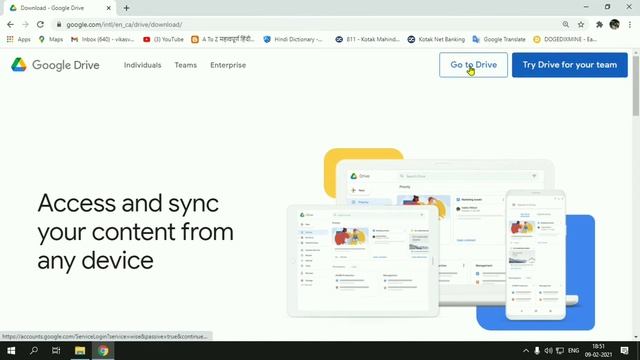Open the Individuals menu item
The width and height of the screenshot is (640, 360).
click(x=142, y=65)
